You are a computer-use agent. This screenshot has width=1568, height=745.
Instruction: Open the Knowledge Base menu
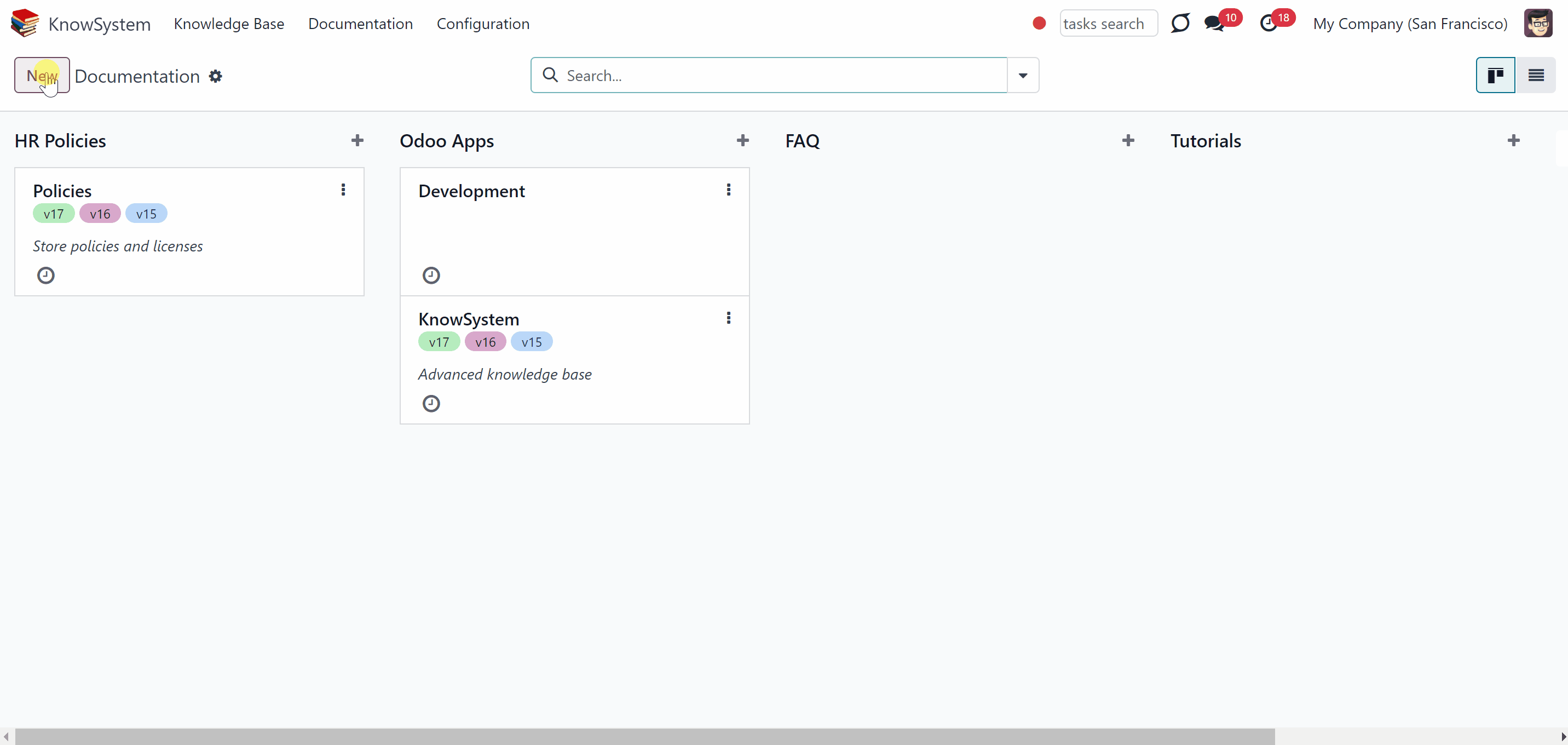229,24
